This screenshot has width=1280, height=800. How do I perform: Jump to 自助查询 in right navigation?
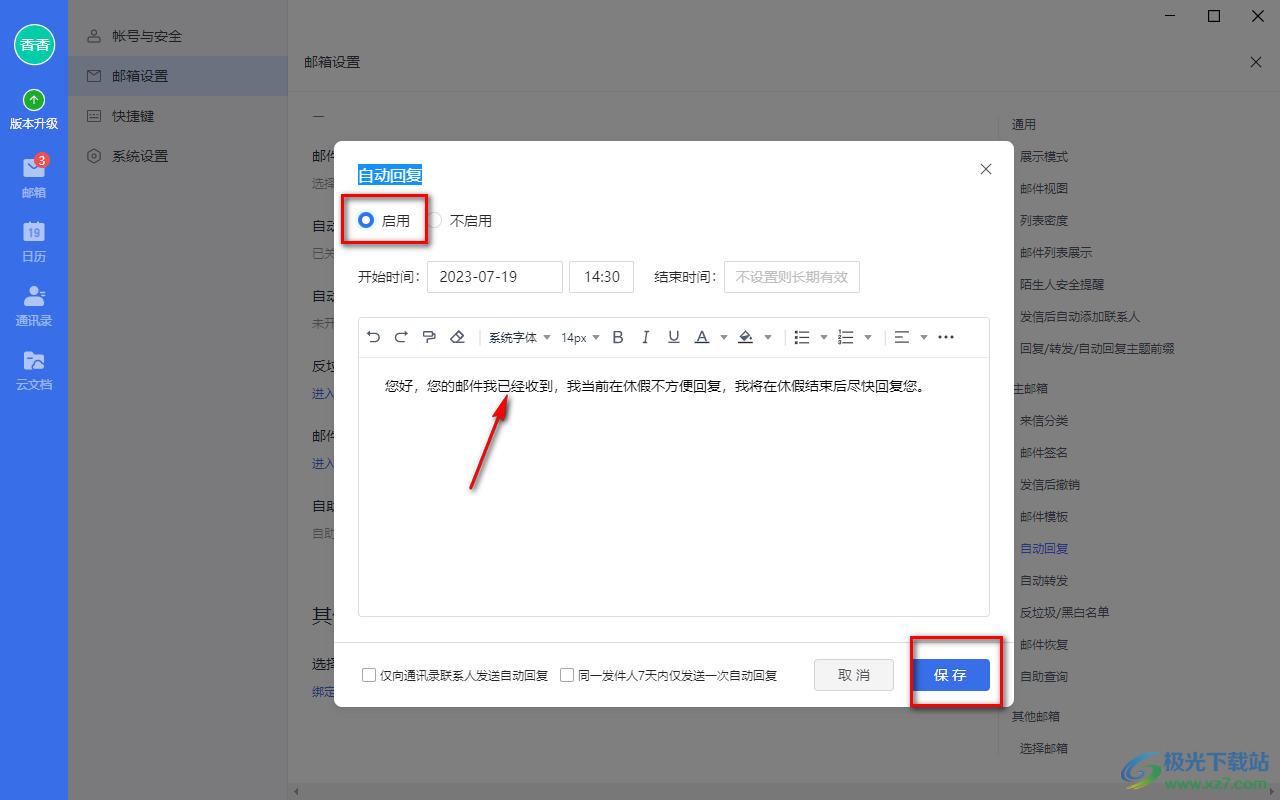[x=1044, y=677]
